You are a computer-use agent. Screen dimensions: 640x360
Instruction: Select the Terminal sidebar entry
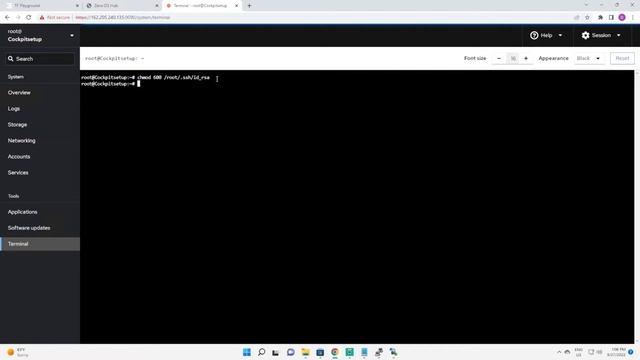pos(40,244)
